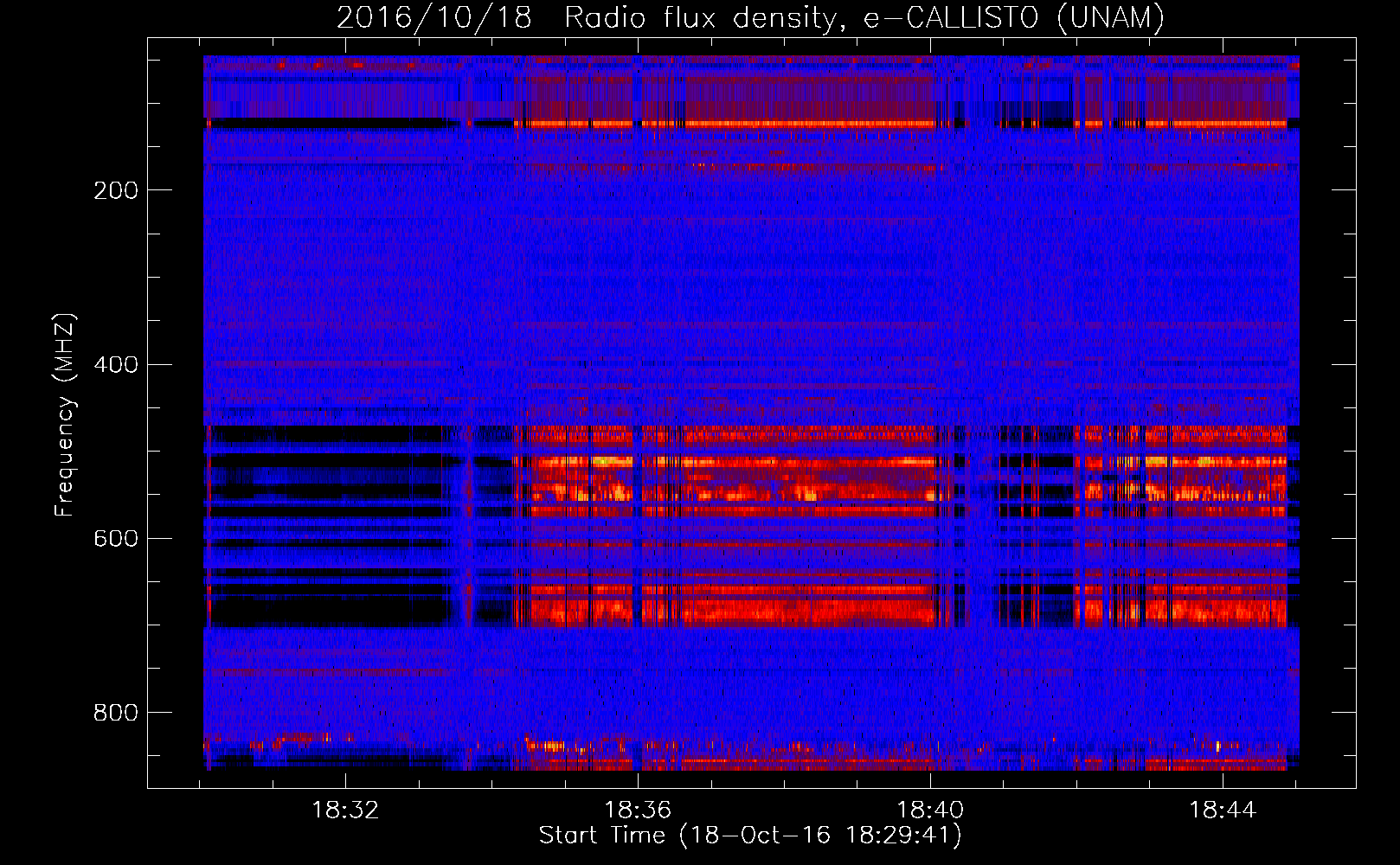Click the 18:44 time tick label

(x=1223, y=810)
